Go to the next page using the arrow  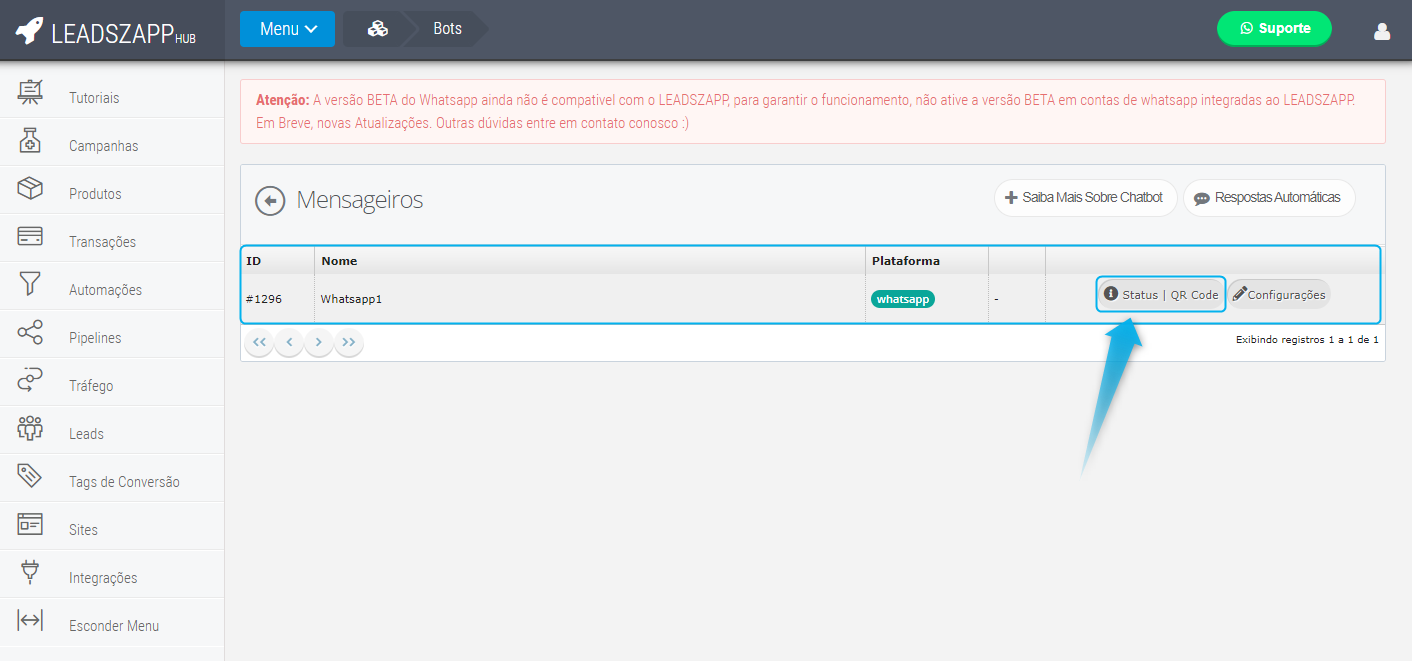[x=318, y=342]
